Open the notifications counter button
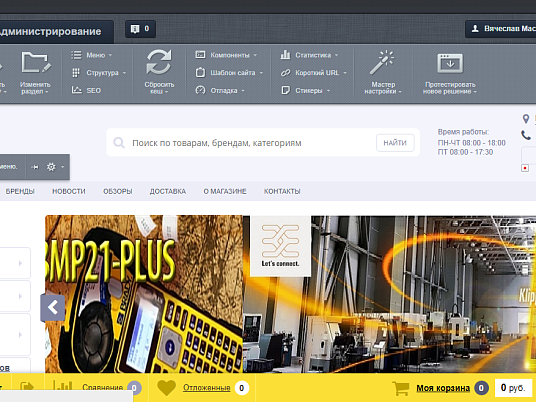Image resolution: width=536 pixels, height=402 pixels. [x=140, y=29]
